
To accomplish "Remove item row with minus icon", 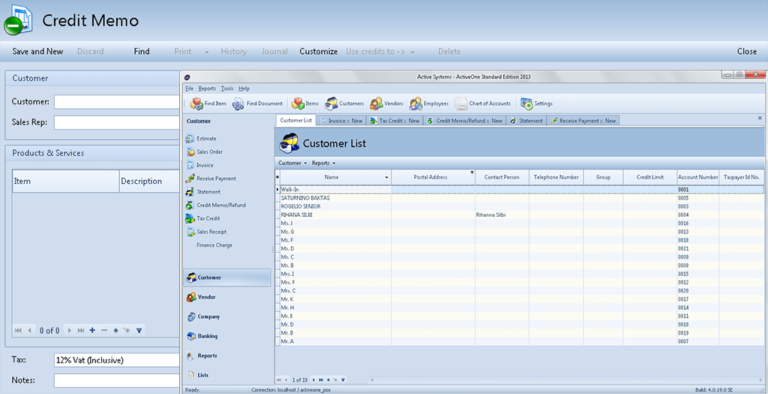I will [104, 330].
